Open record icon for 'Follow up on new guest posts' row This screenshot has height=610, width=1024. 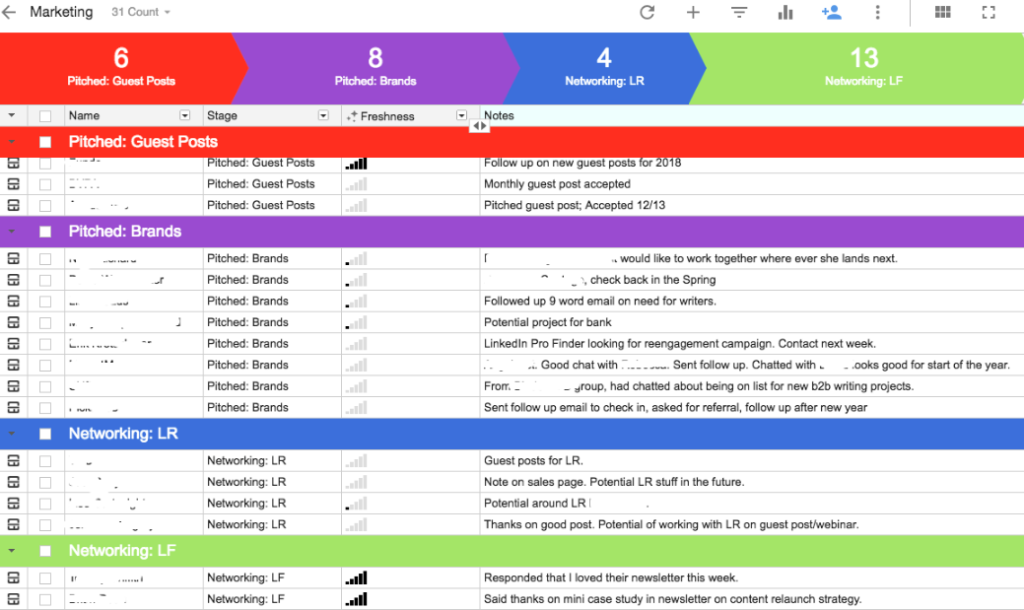tap(13, 163)
